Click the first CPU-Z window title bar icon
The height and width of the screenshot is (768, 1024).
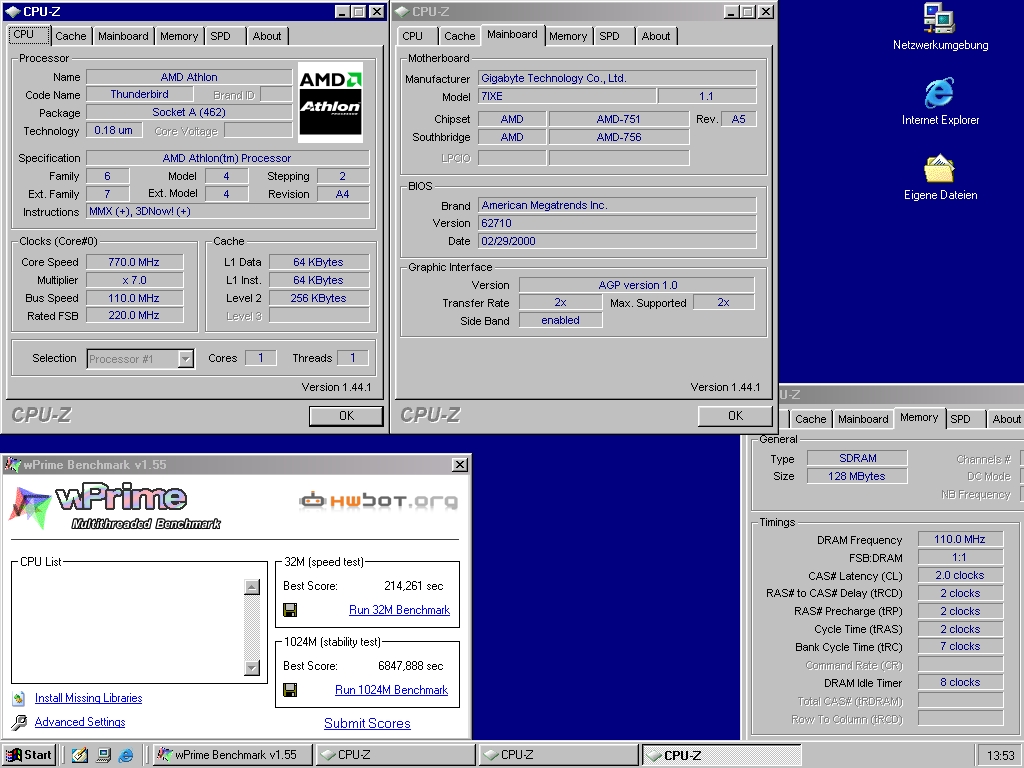click(x=12, y=12)
